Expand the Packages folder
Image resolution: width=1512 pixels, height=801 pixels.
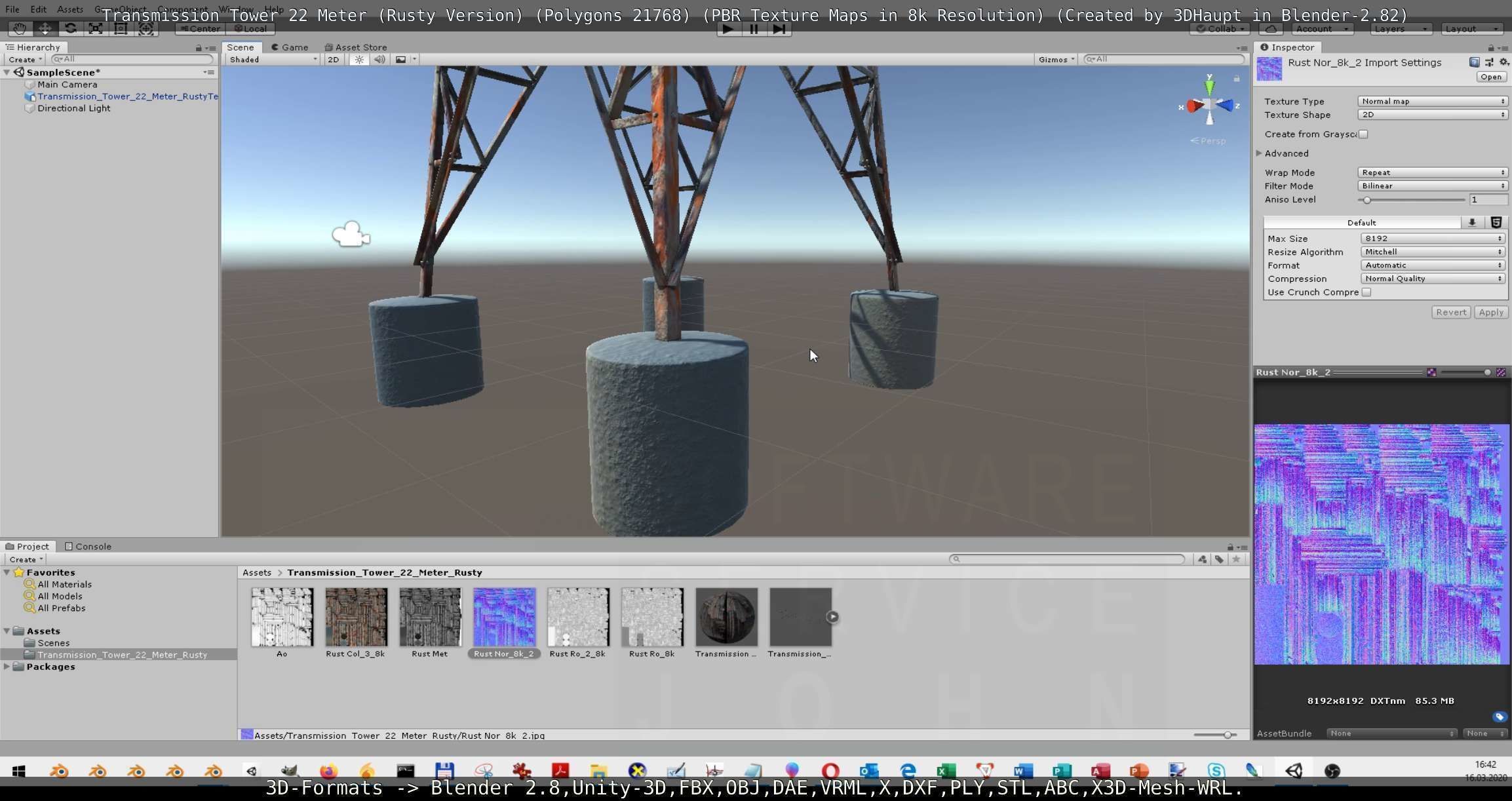pos(7,667)
